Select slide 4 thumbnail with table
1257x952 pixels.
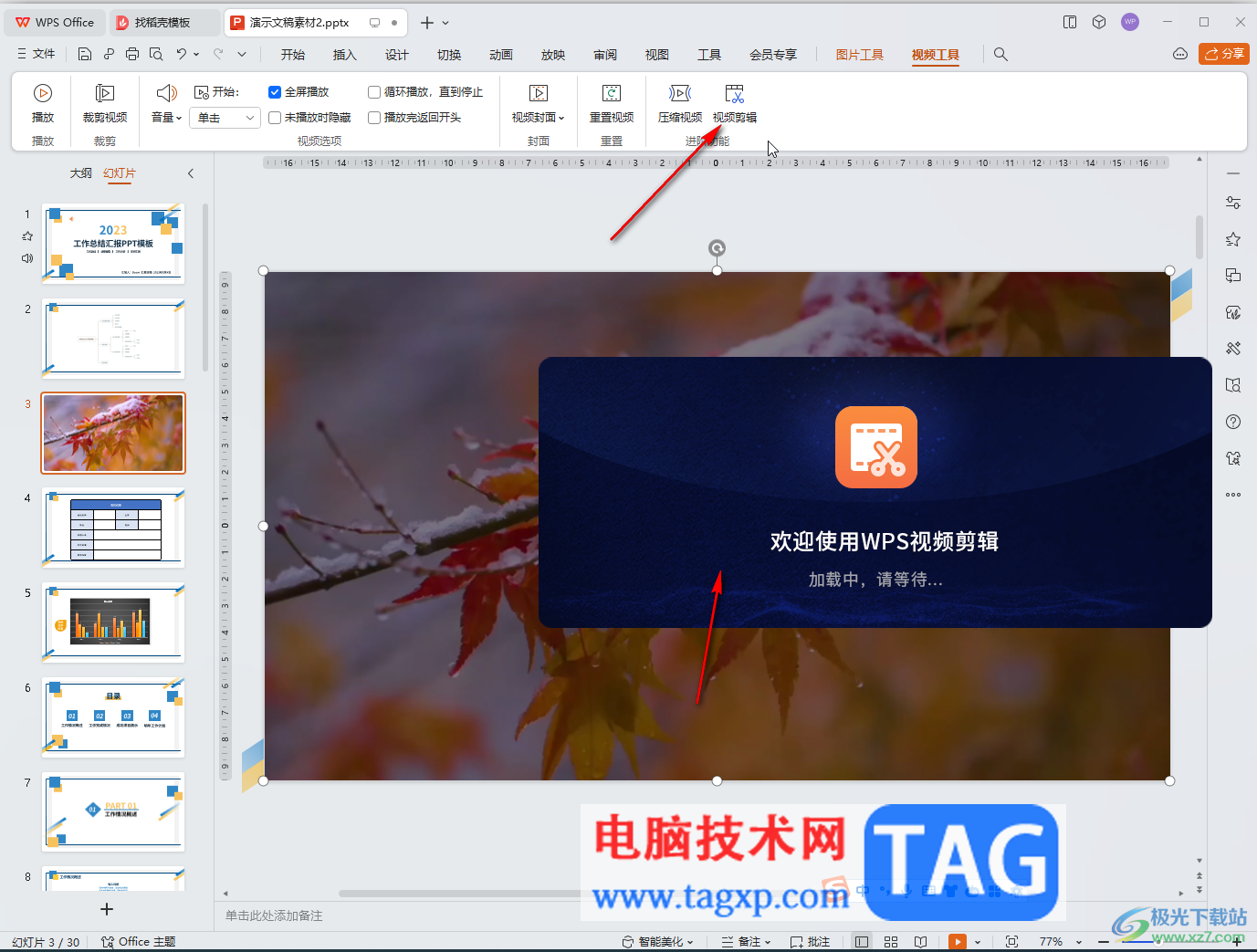(113, 528)
